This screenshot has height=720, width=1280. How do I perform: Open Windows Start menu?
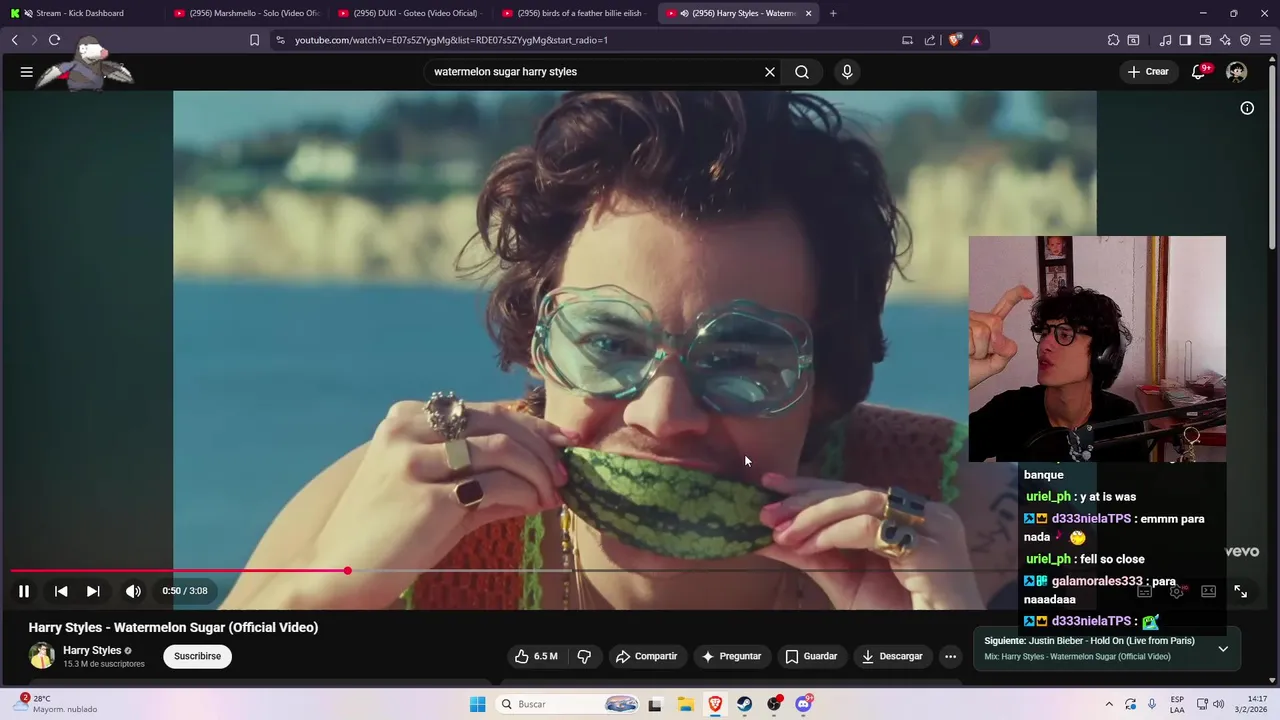click(478, 704)
